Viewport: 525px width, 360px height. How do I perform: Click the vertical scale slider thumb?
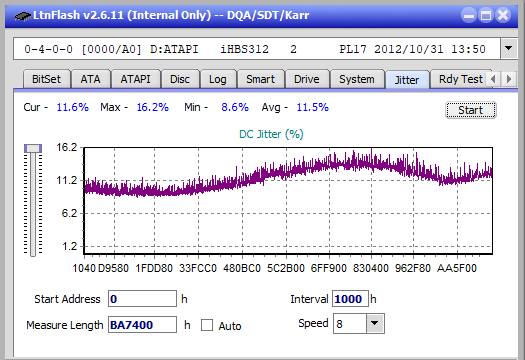tap(33, 148)
